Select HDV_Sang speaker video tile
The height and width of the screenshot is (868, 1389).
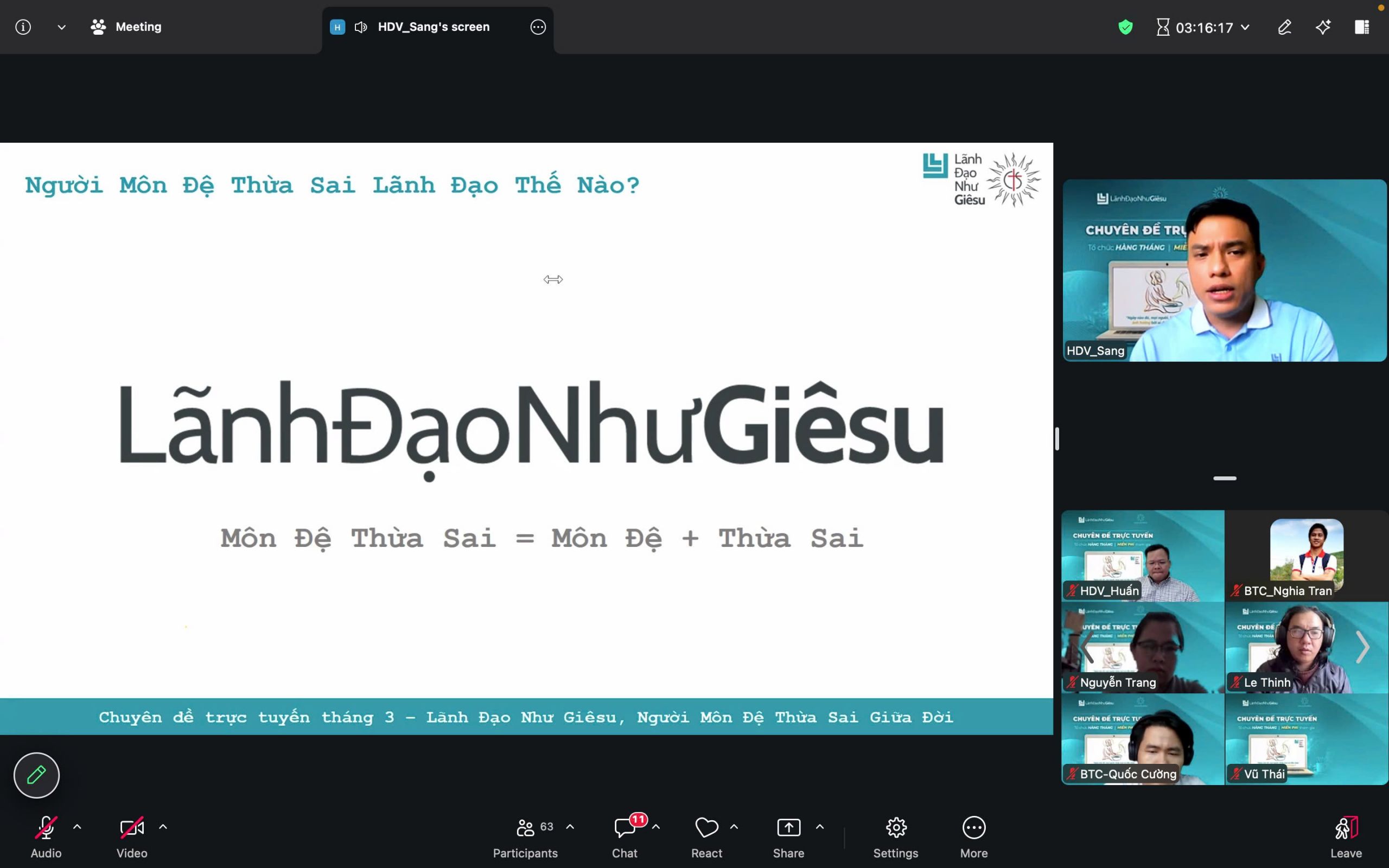[1225, 270]
